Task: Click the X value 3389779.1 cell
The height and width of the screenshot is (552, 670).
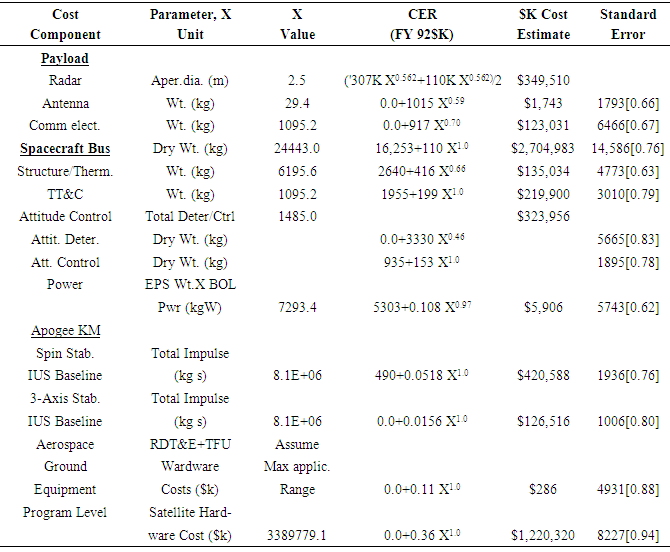Action: (297, 536)
